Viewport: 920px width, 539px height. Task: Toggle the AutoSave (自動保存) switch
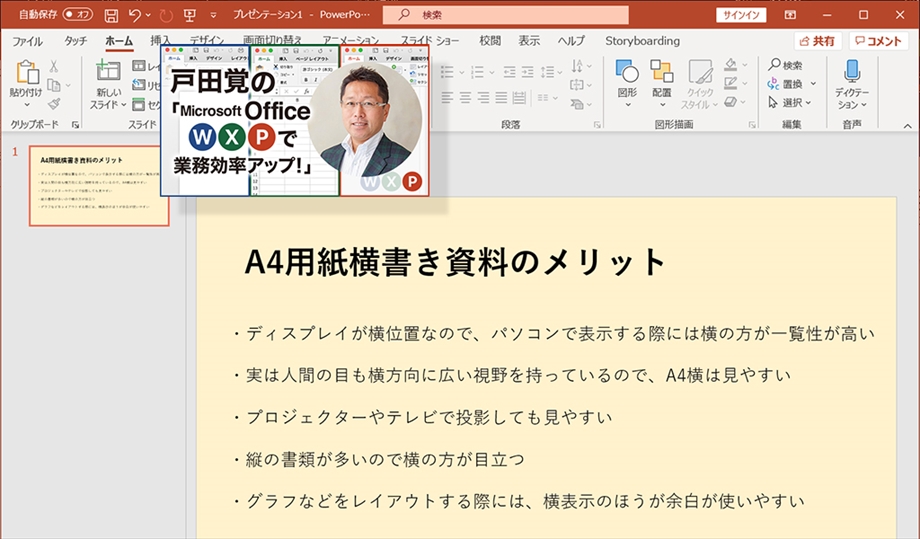[x=77, y=15]
